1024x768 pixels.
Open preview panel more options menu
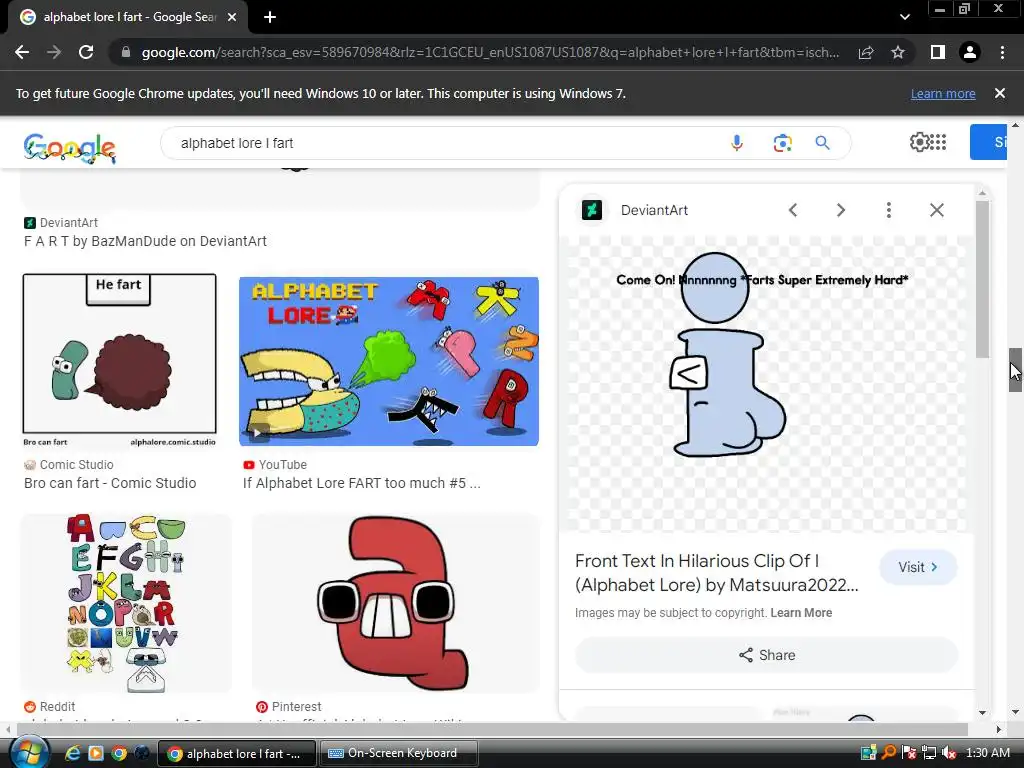[x=888, y=210]
